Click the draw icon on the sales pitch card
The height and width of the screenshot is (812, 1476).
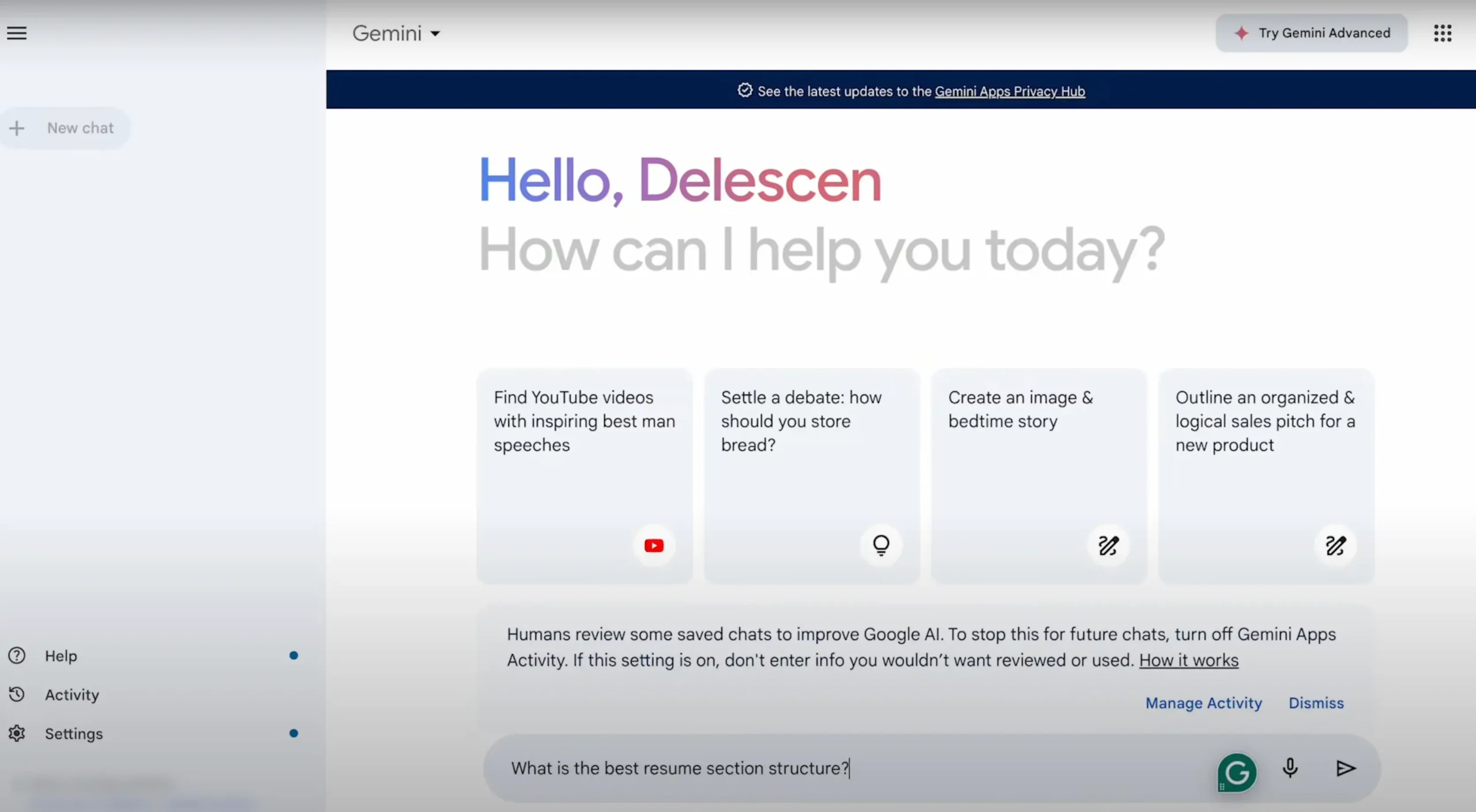tap(1335, 545)
